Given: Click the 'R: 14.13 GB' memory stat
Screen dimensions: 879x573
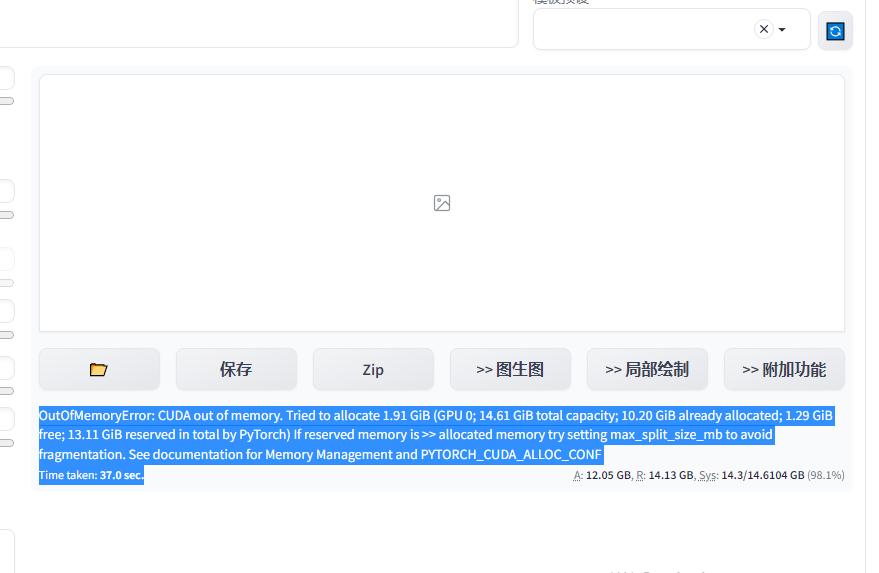Looking at the screenshot, I should pyautogui.click(x=665, y=475).
